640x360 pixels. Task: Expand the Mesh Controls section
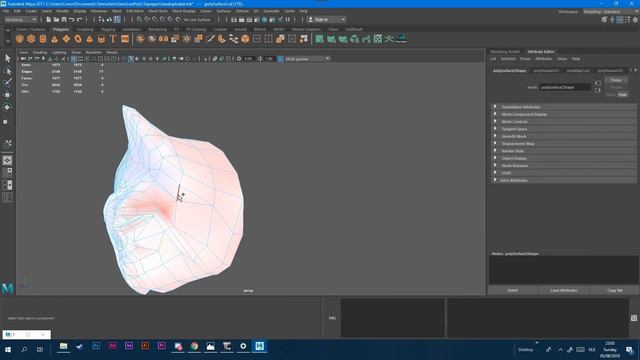(x=564, y=122)
